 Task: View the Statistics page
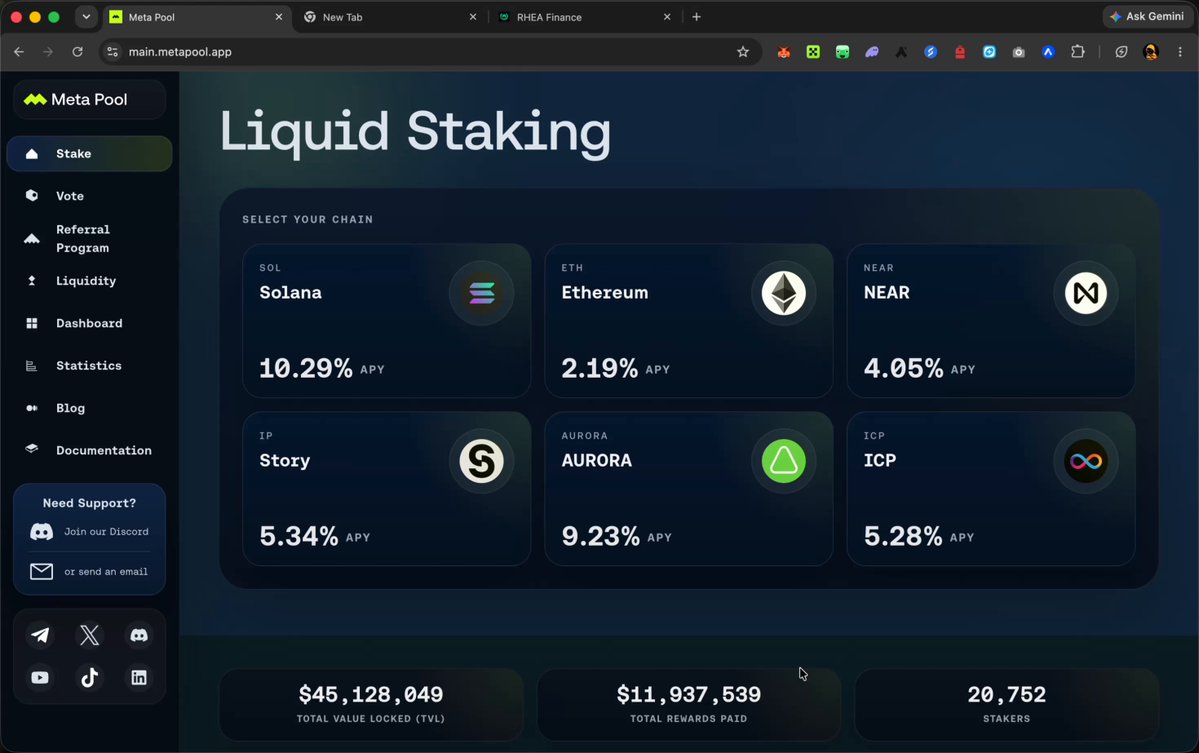tap(89, 365)
